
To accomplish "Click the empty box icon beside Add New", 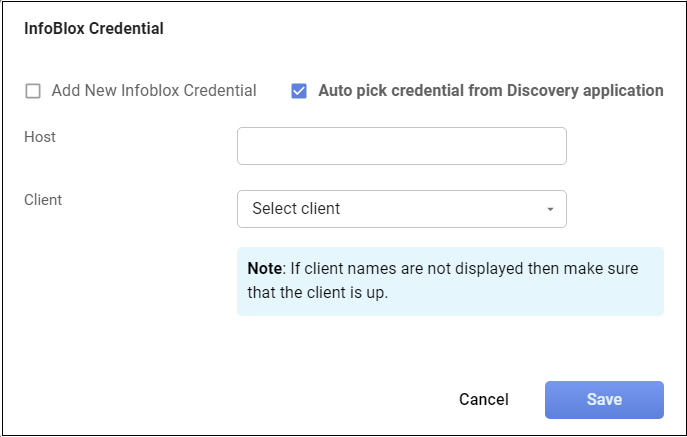I will point(33,91).
